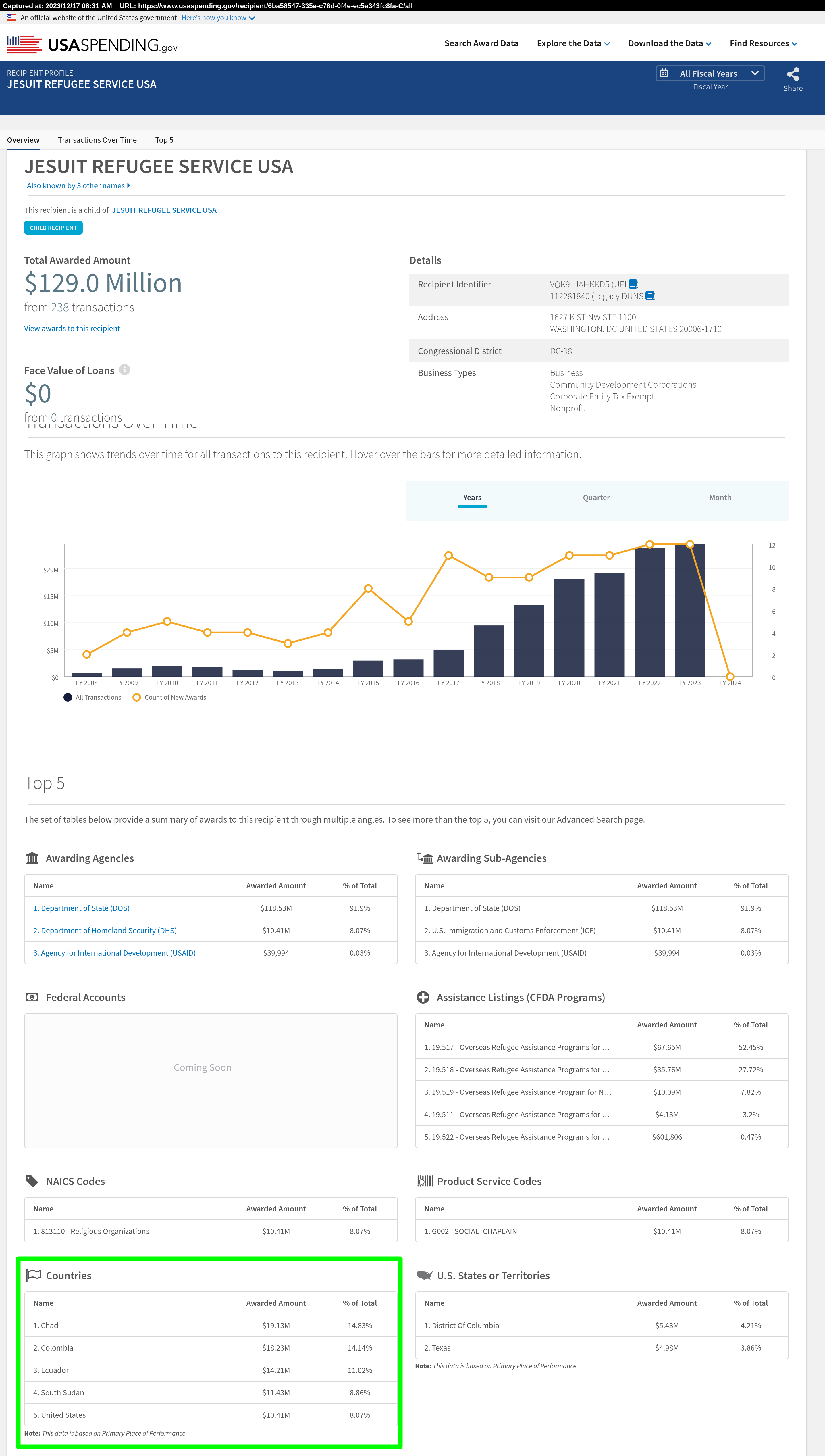Click the "DC-98" congressional district value

560,351
